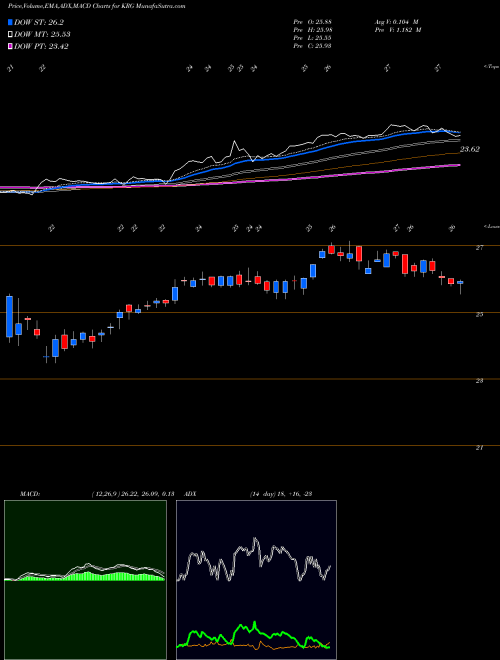Select the DOW PT: 23.42 label
Screen dimensions: 500x660
click(41, 46)
